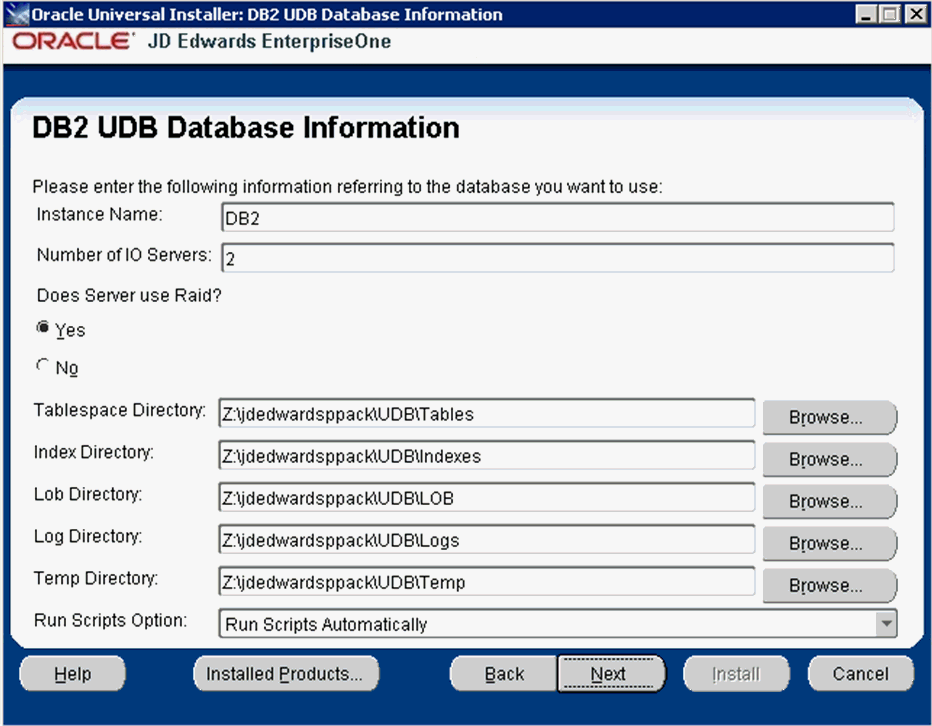Click the 'Tablespace Directory:' label
This screenshot has height=726, width=932.
click(119, 410)
